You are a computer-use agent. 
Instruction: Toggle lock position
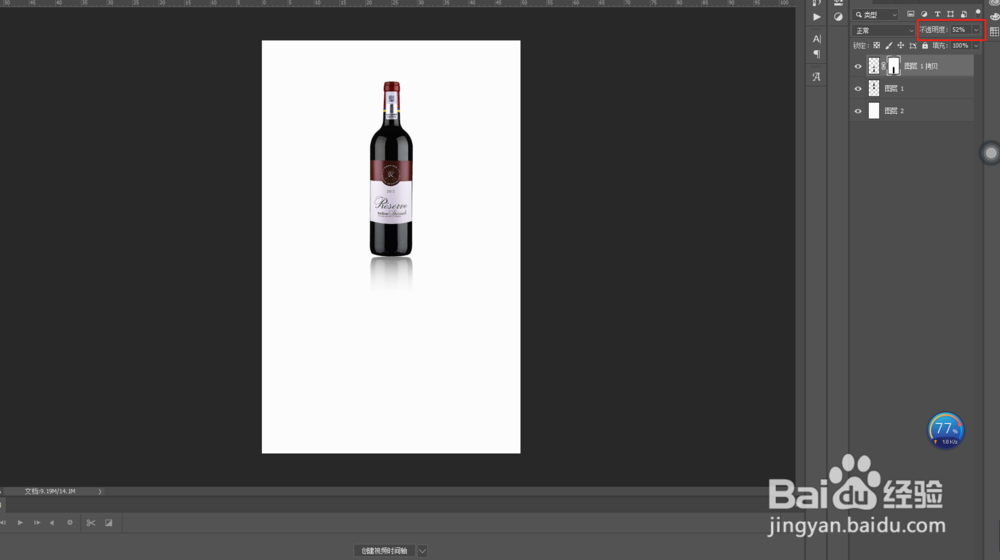901,45
